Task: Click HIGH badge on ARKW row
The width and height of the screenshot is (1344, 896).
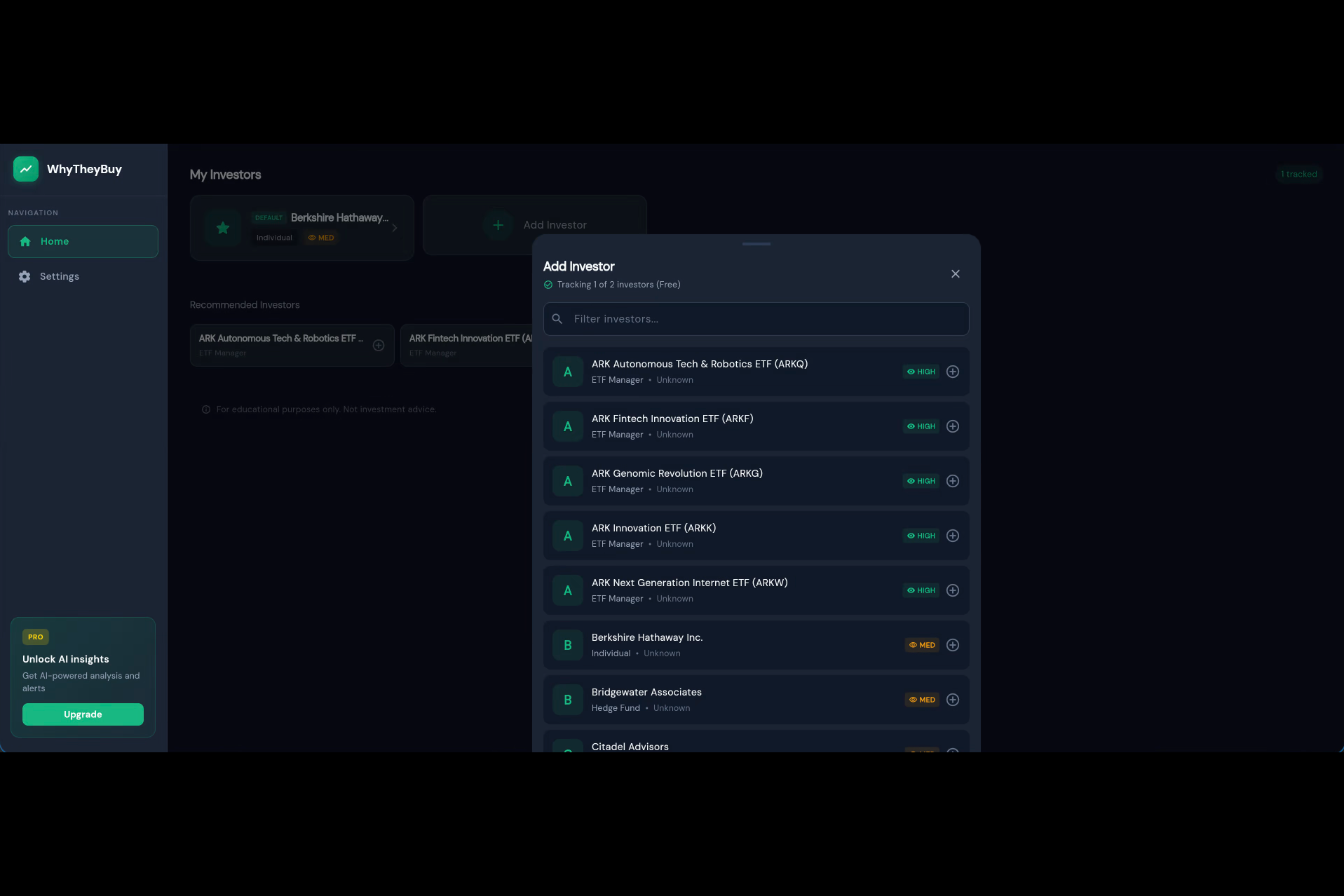Action: point(921,590)
